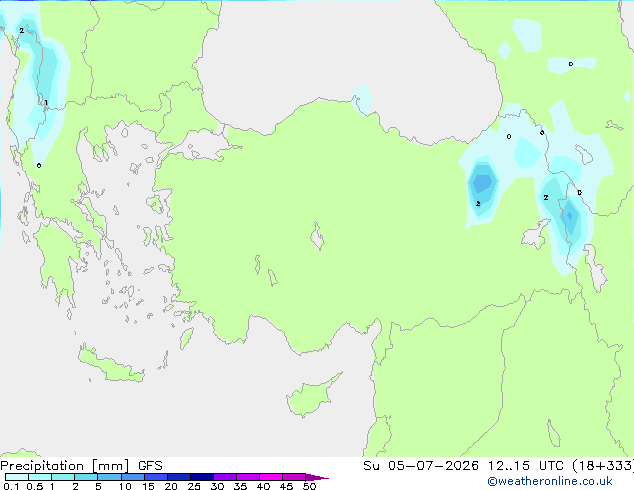Click the 'Su 05-07-2026 12..15 UTC' date label

coord(463,466)
